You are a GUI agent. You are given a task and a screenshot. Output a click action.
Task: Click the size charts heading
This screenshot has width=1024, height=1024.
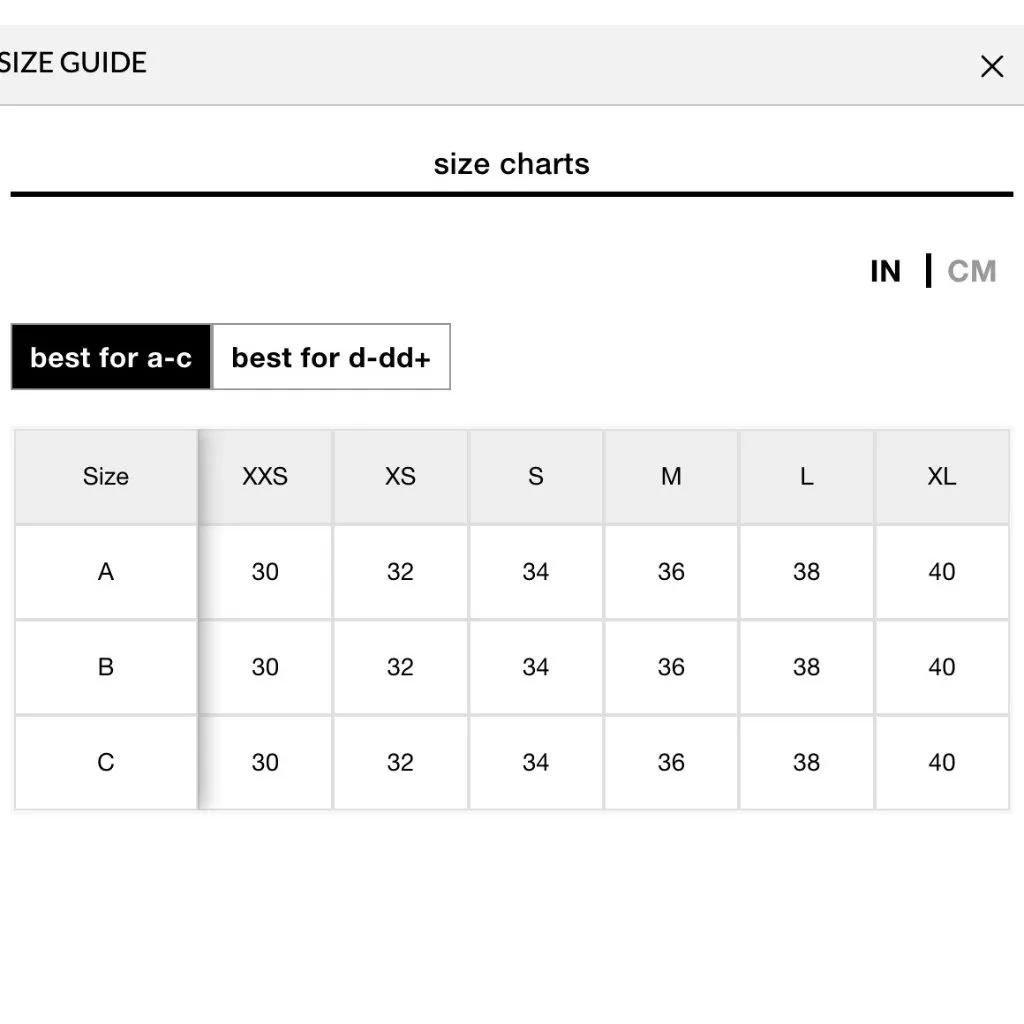tap(511, 164)
